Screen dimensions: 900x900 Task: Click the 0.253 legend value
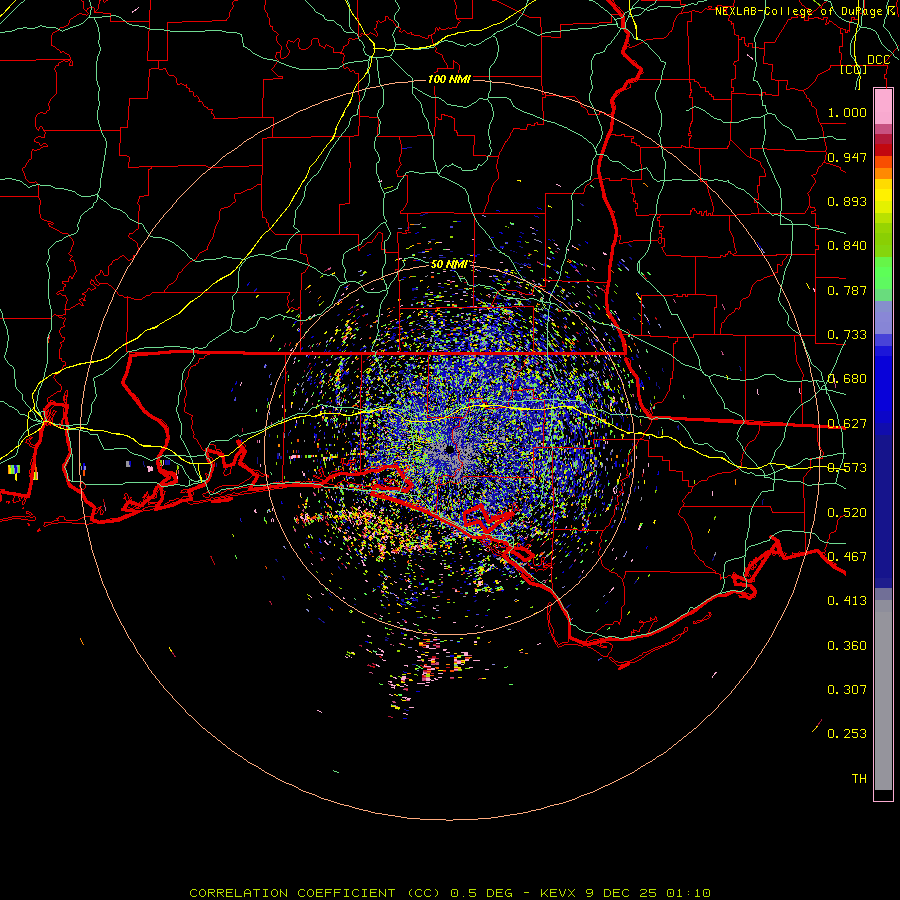847,734
